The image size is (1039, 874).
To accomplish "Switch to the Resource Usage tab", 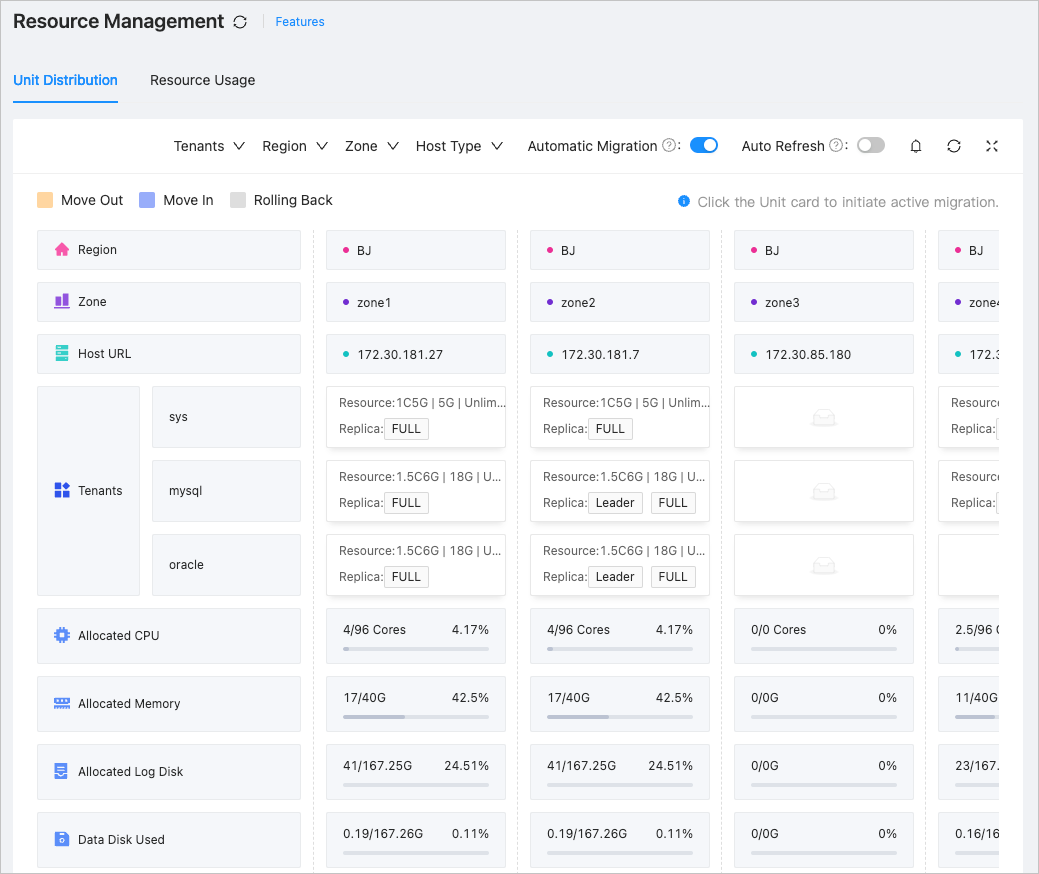I will click(x=202, y=80).
